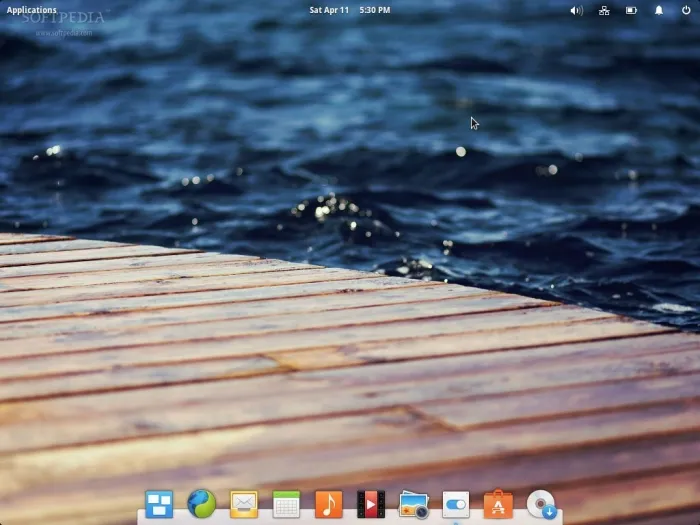Viewport: 700px width, 525px height.
Task: Launch the Midori web browser
Action: click(201, 503)
